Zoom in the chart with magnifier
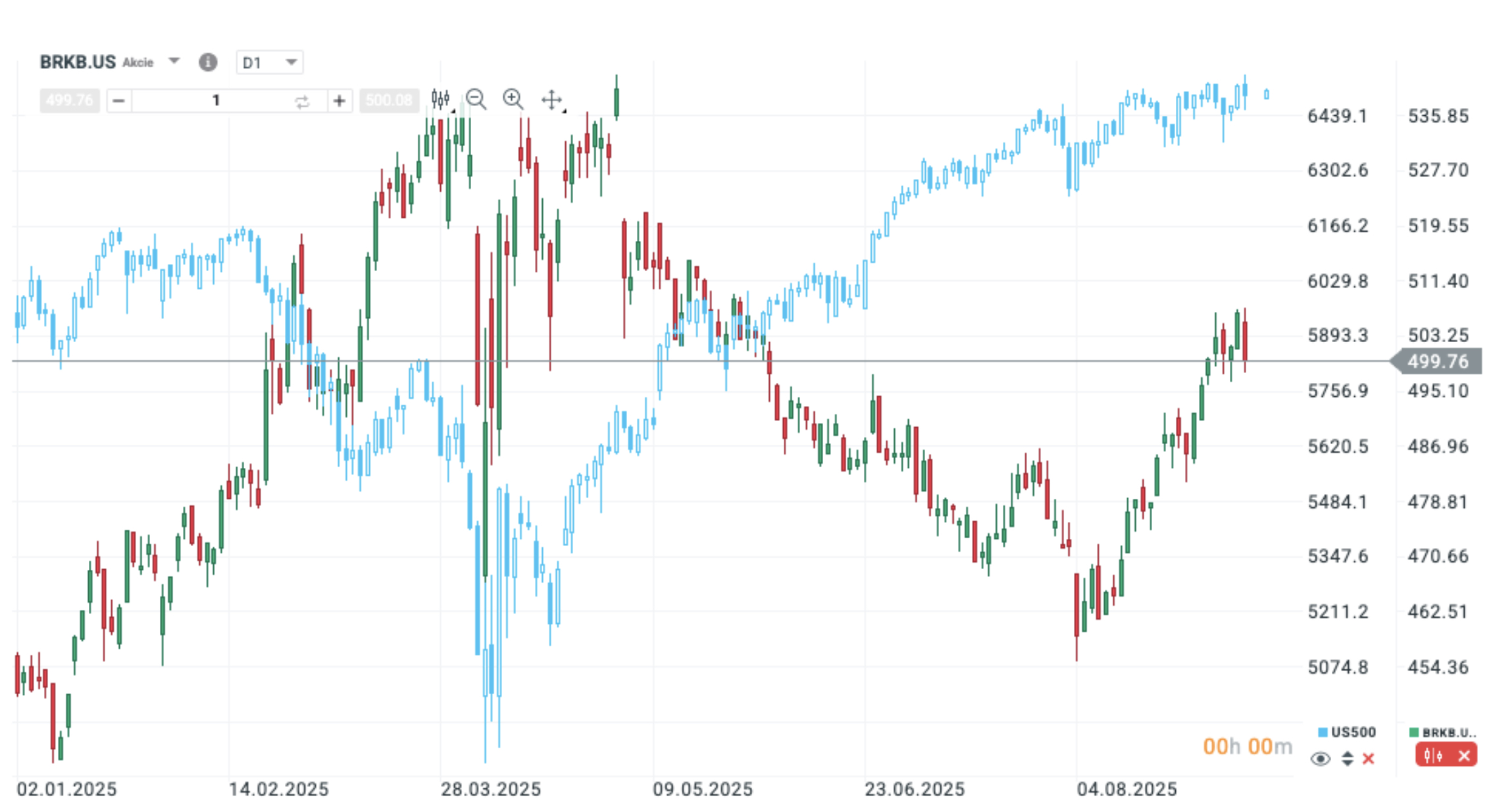 coord(513,99)
